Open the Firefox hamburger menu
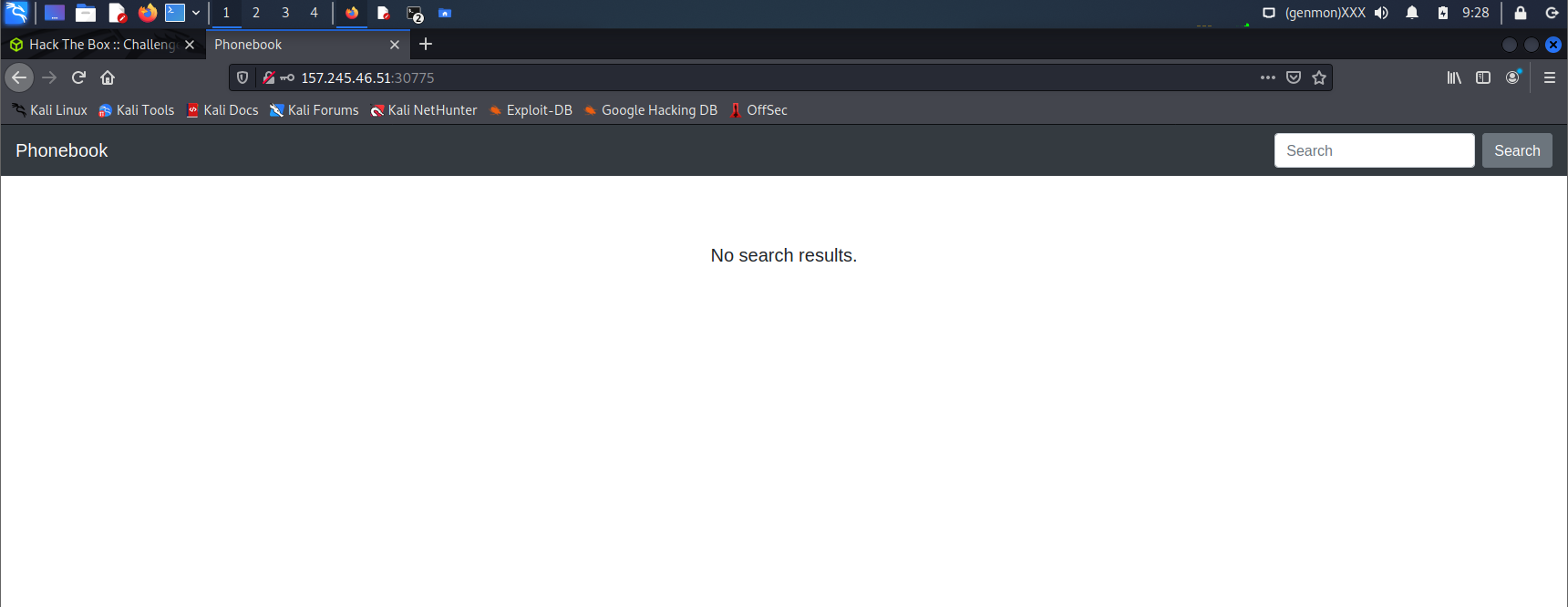The width and height of the screenshot is (1568, 607). (x=1550, y=77)
